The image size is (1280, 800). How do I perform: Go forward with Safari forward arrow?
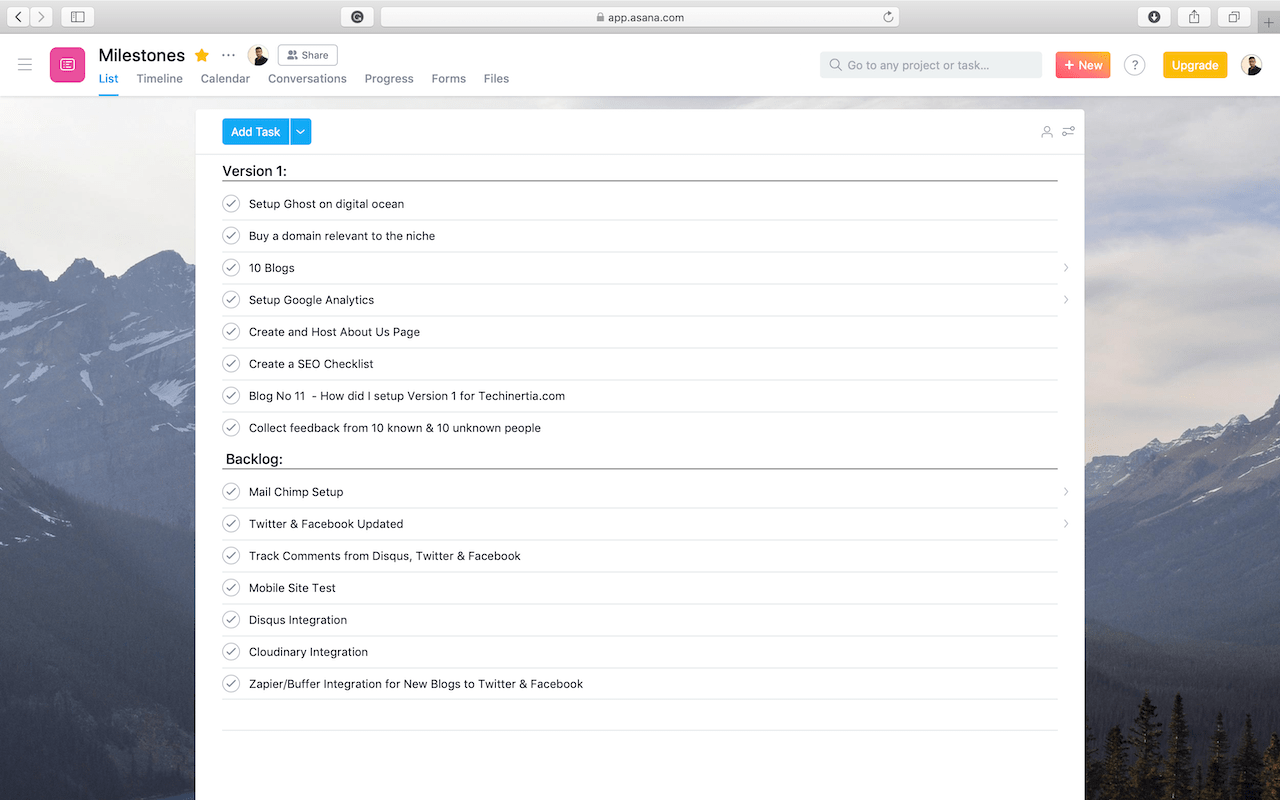coord(41,17)
